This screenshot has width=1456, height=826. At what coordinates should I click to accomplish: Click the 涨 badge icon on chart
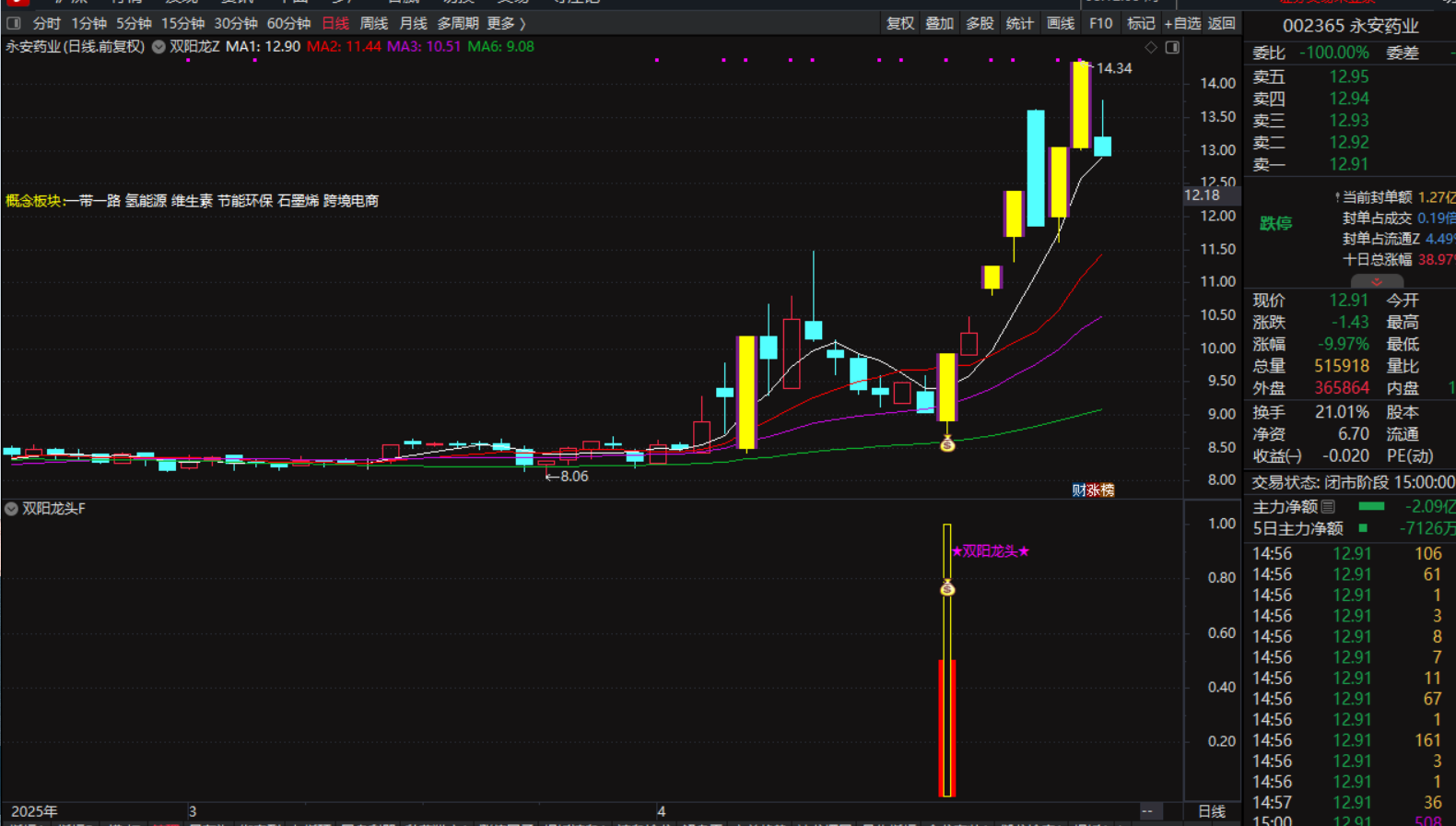[x=1092, y=490]
